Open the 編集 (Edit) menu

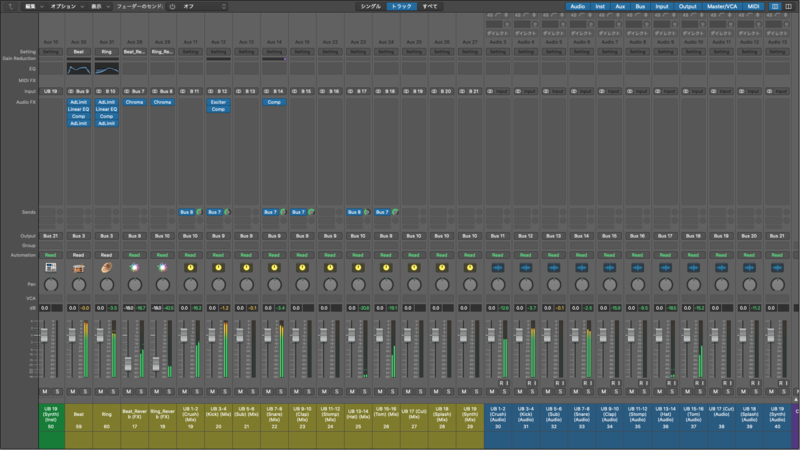click(34, 7)
